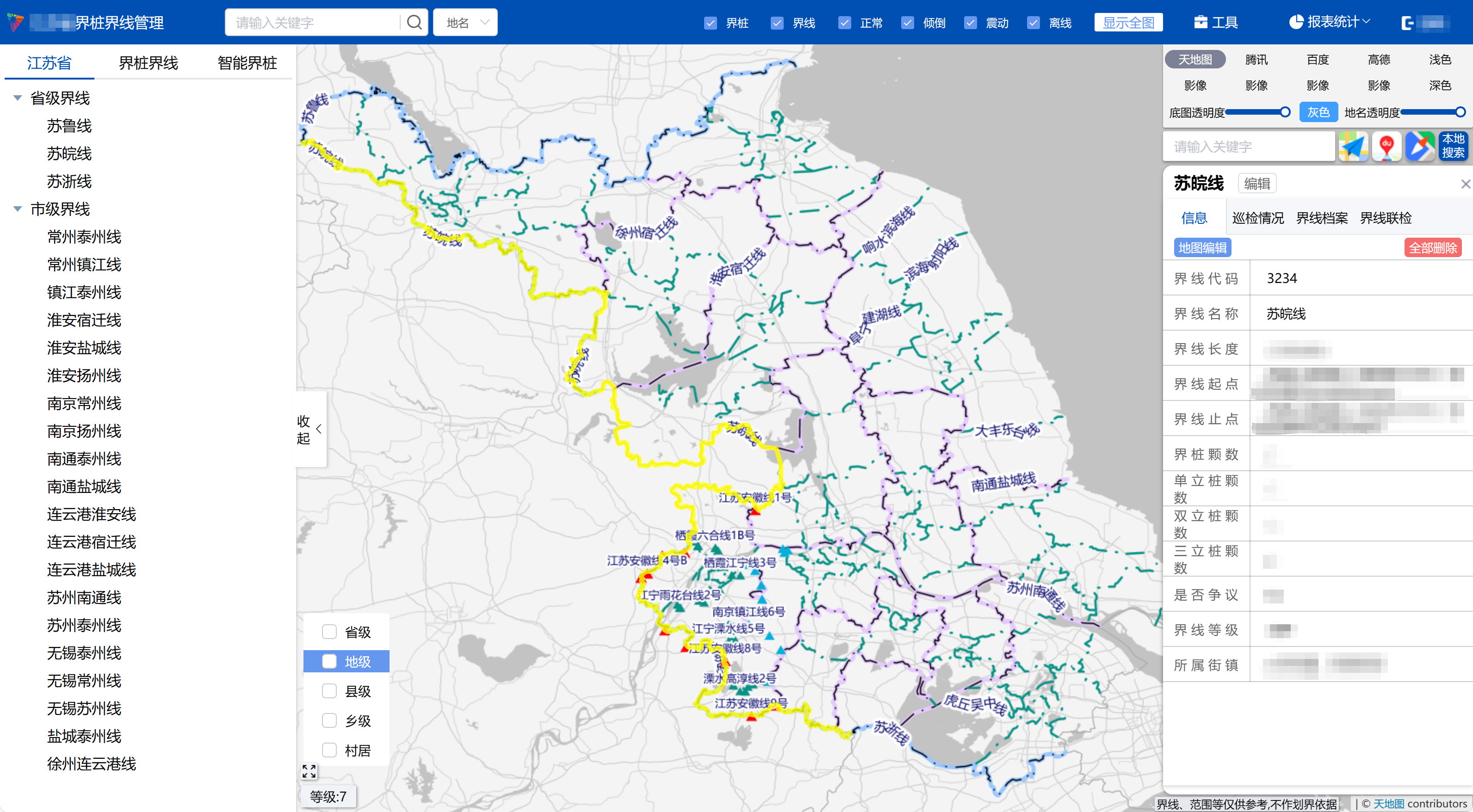1473x812 pixels.
Task: Open the 地名 search type dropdown
Action: pyautogui.click(x=465, y=23)
